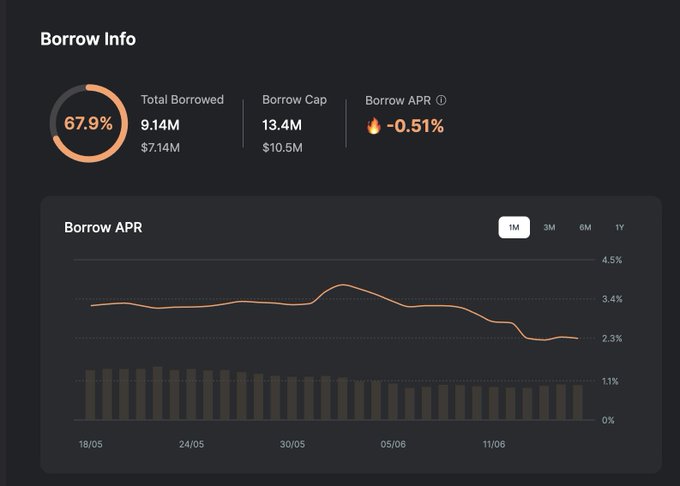
Task: Click the 0% y-axis label
Action: point(608,420)
